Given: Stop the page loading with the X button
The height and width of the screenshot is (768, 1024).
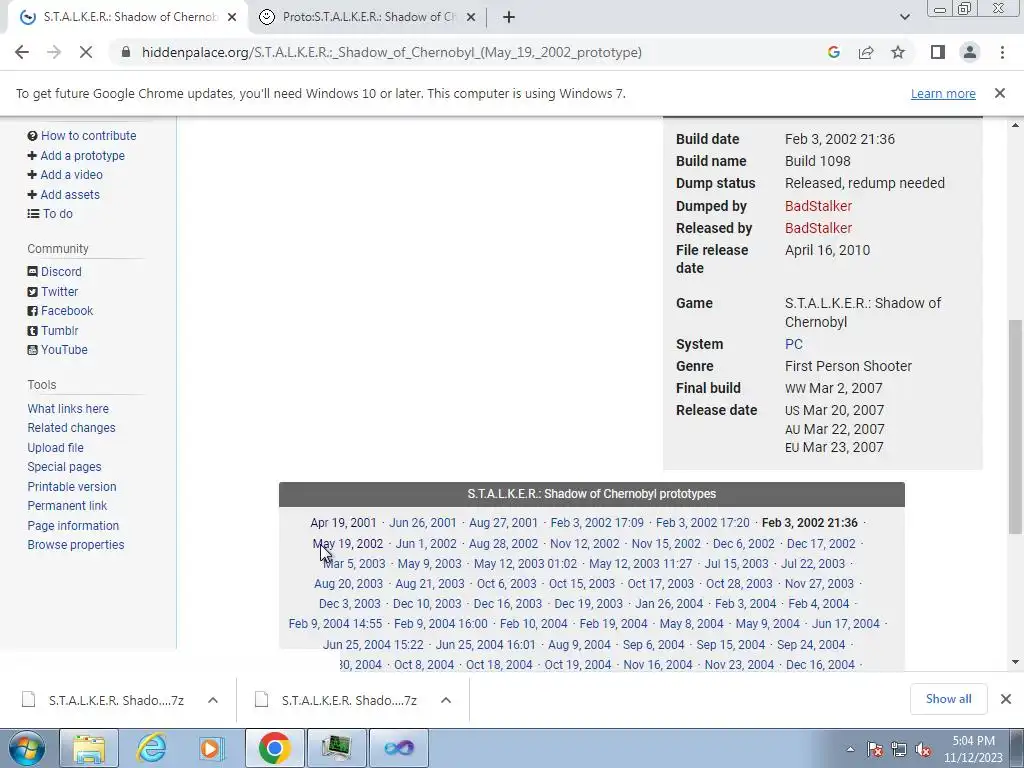Looking at the screenshot, I should (x=86, y=52).
